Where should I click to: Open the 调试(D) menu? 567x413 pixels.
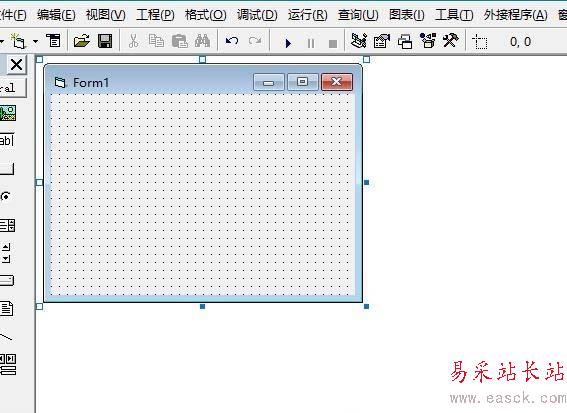pos(257,15)
